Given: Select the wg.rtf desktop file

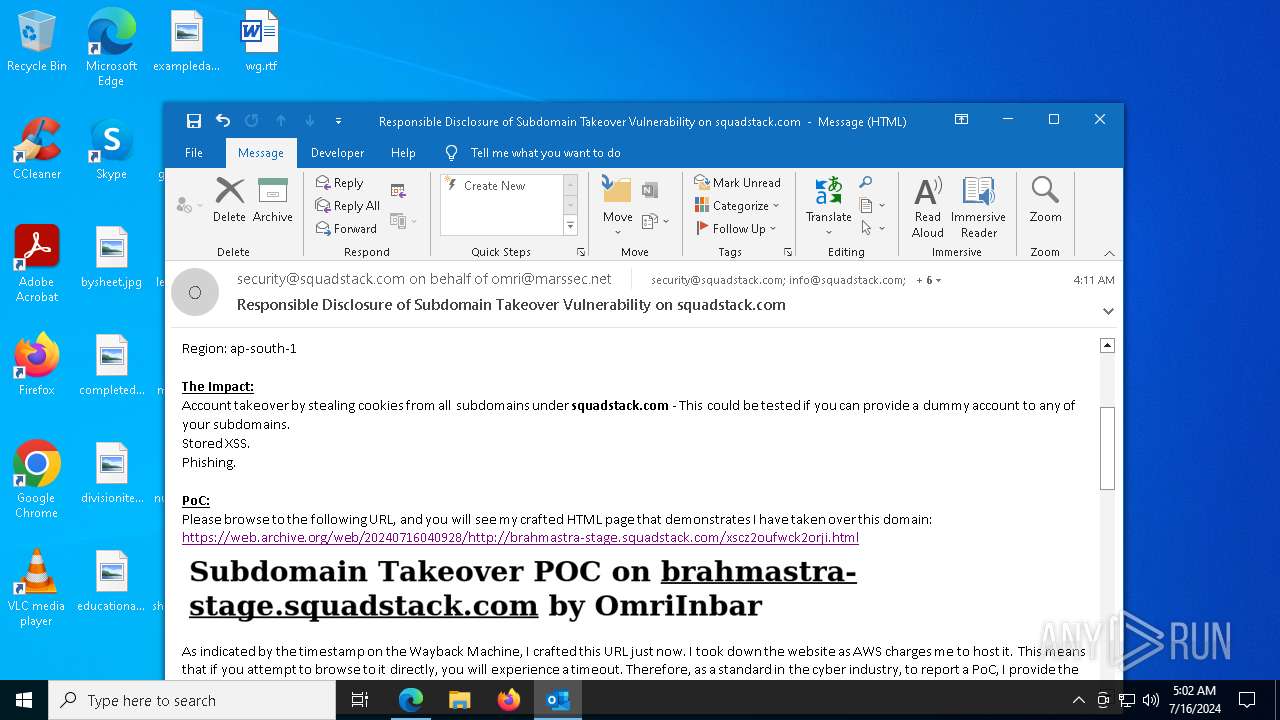Looking at the screenshot, I should (261, 42).
